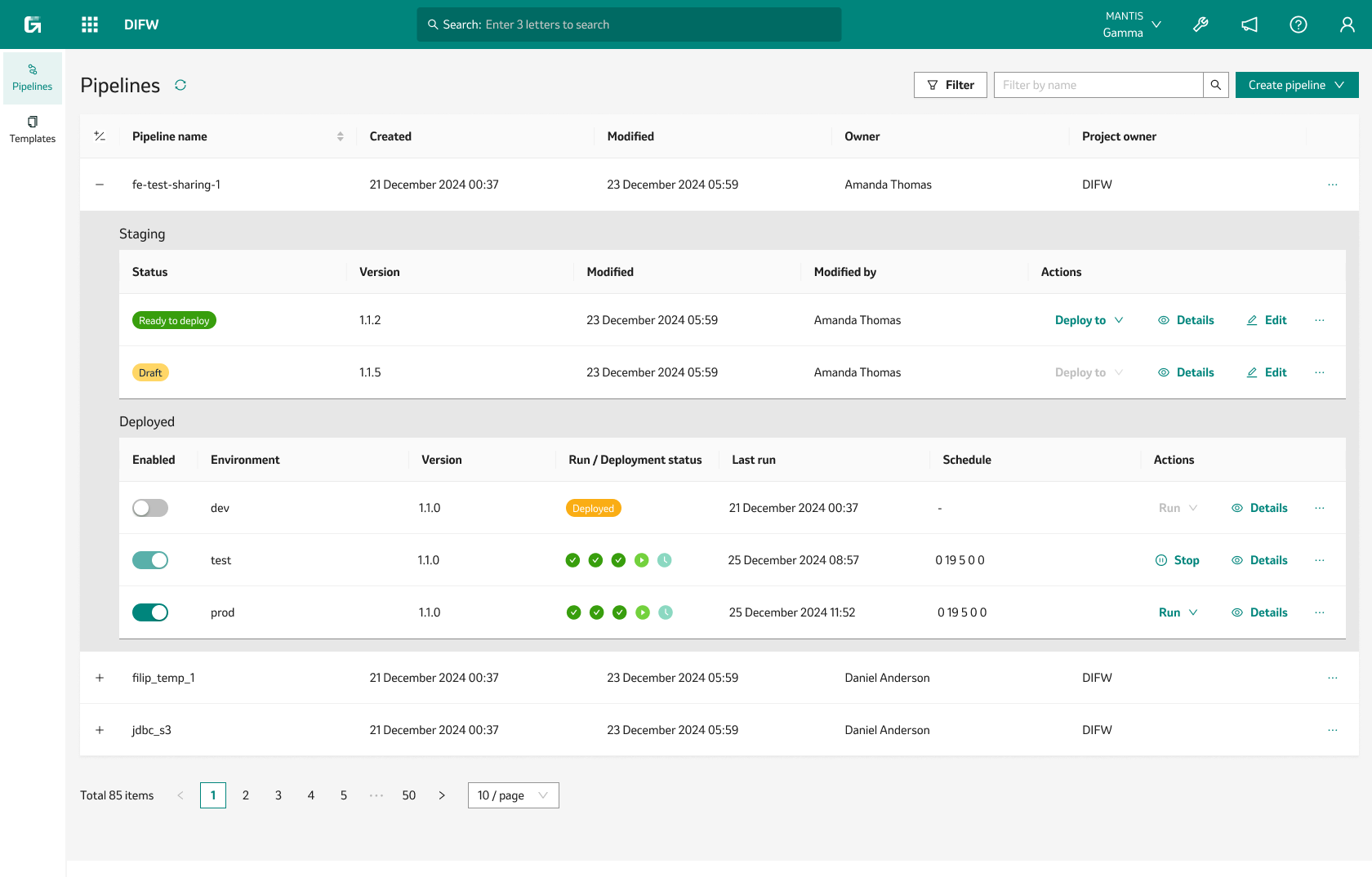Open announcements megaphone icon
The width and height of the screenshot is (1372, 877).
coord(1249,24)
